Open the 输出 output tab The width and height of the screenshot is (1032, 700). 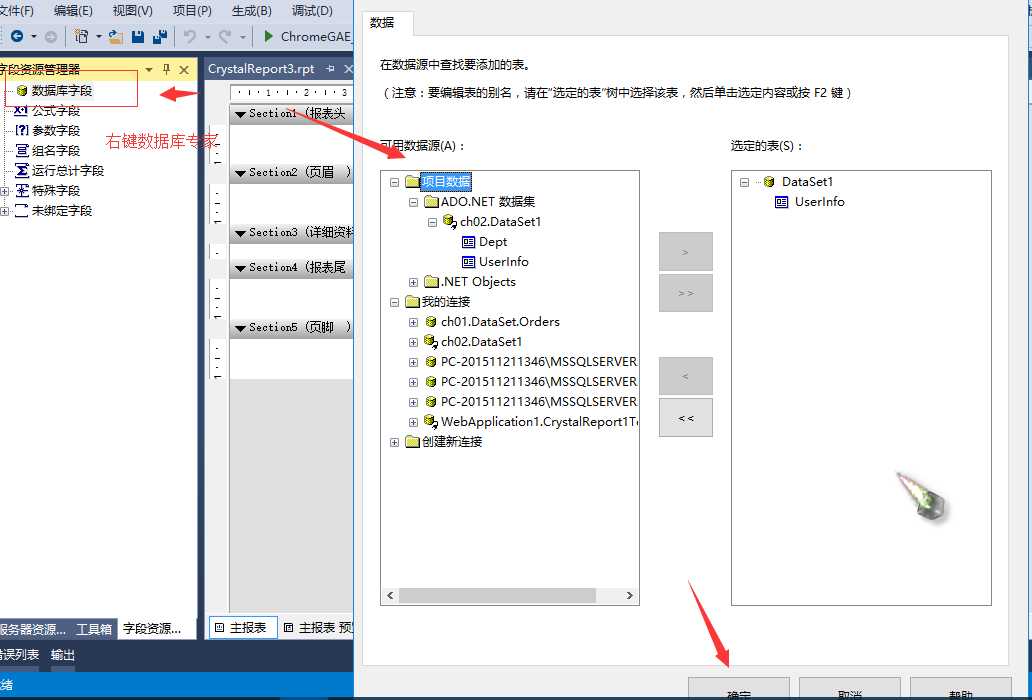tap(63, 655)
